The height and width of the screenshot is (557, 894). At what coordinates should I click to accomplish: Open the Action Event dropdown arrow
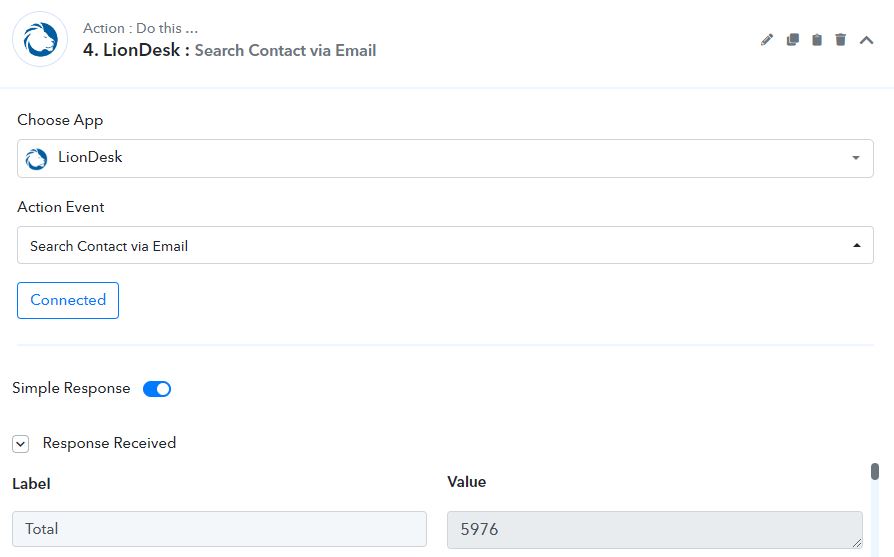pos(856,245)
